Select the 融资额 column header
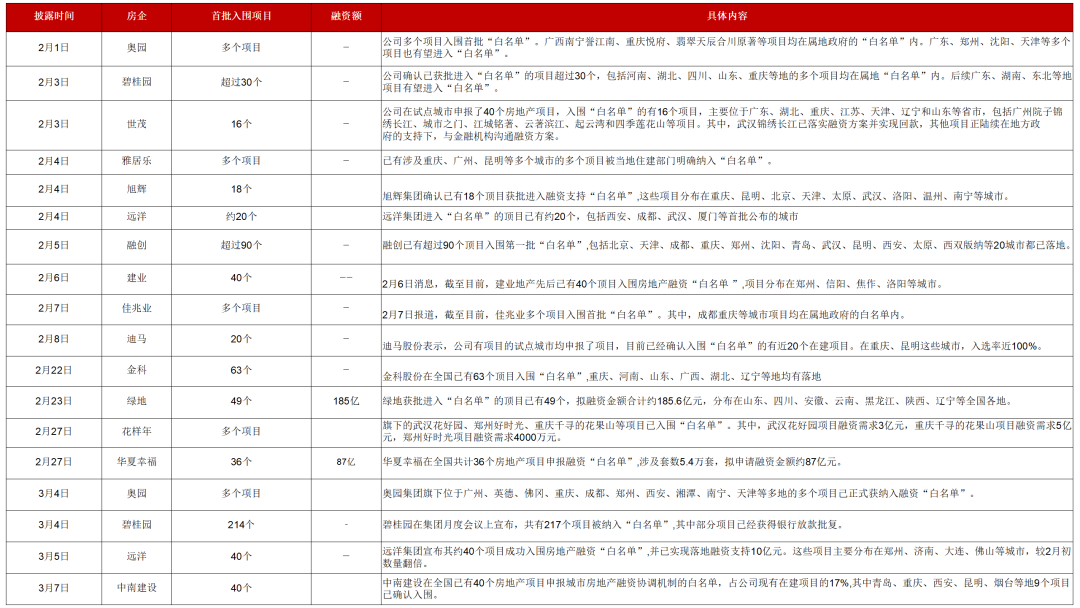Image resolution: width=1080 pixels, height=608 pixels. pos(346,16)
